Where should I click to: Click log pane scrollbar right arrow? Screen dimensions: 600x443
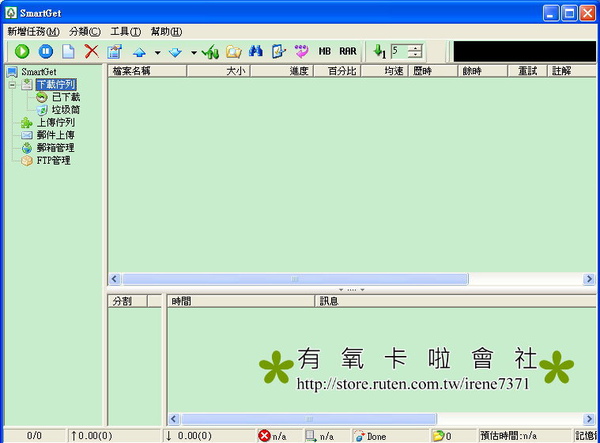[x=589, y=419]
